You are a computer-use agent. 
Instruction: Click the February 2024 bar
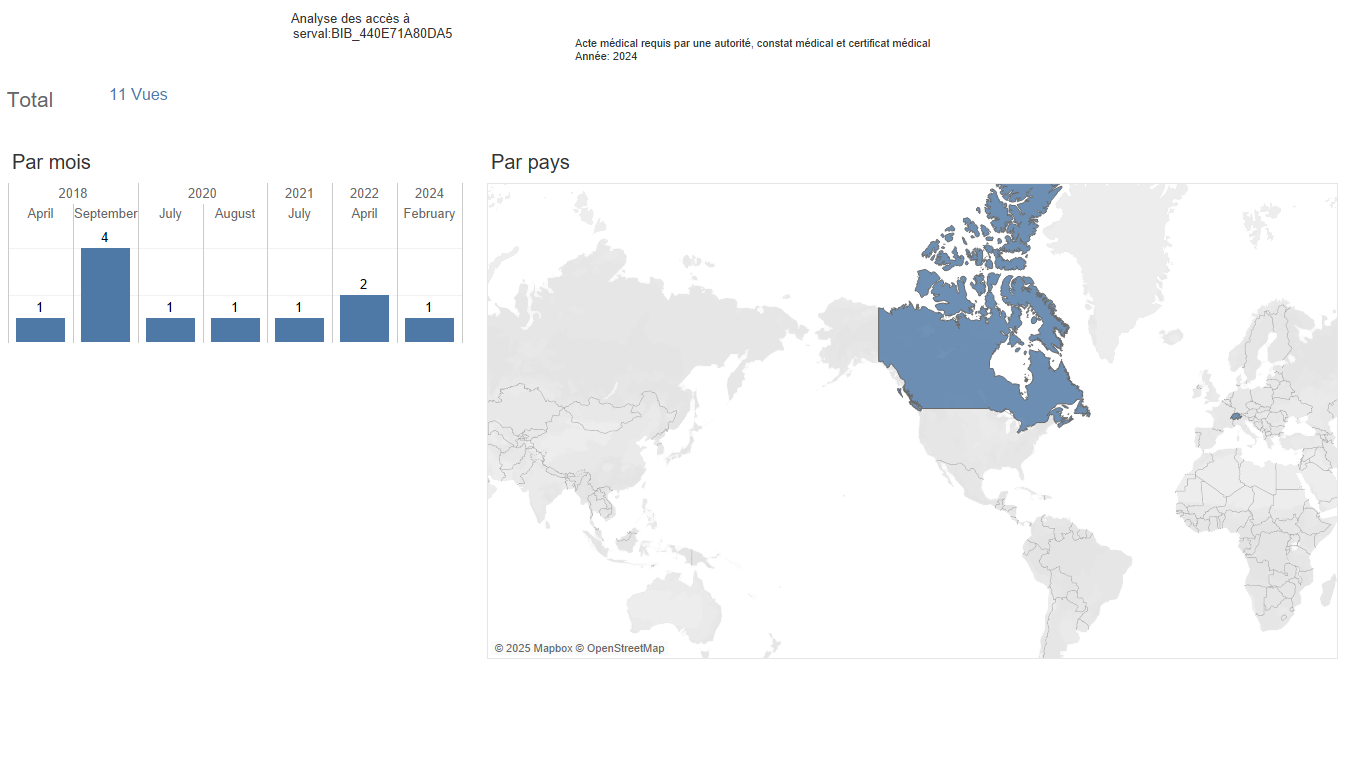point(429,330)
